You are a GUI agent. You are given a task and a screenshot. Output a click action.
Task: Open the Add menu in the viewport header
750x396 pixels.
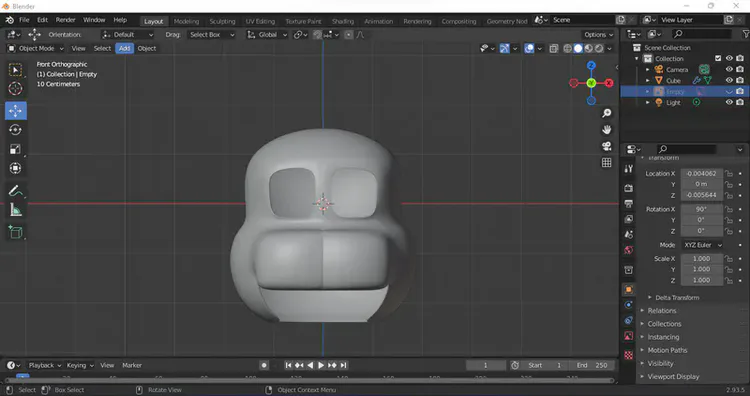tap(124, 48)
